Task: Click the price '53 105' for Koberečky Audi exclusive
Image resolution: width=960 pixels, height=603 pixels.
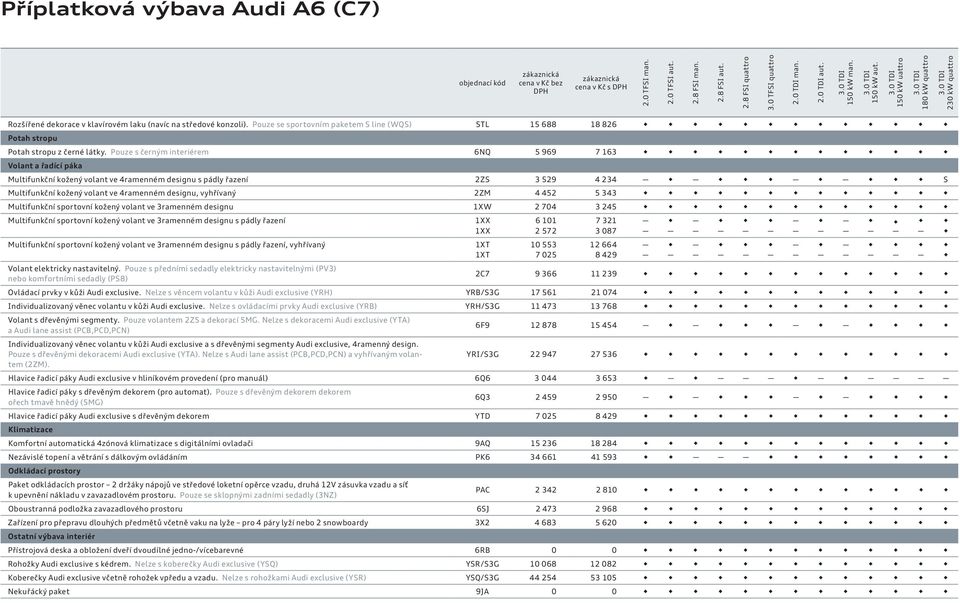Action: [x=604, y=578]
